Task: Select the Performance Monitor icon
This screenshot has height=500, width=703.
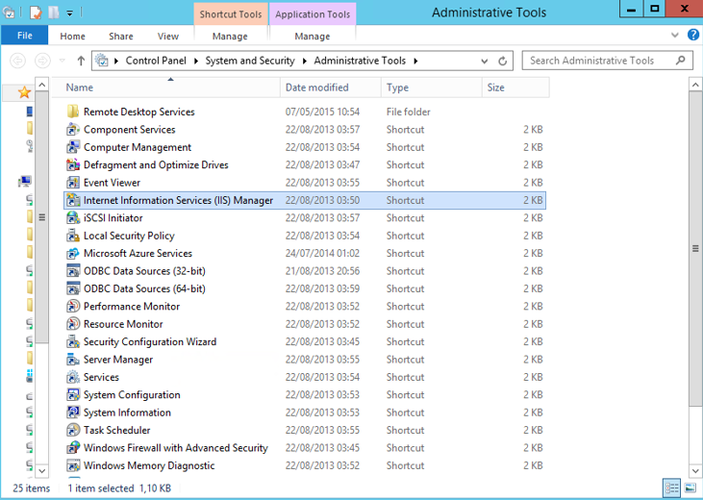Action: (x=73, y=306)
